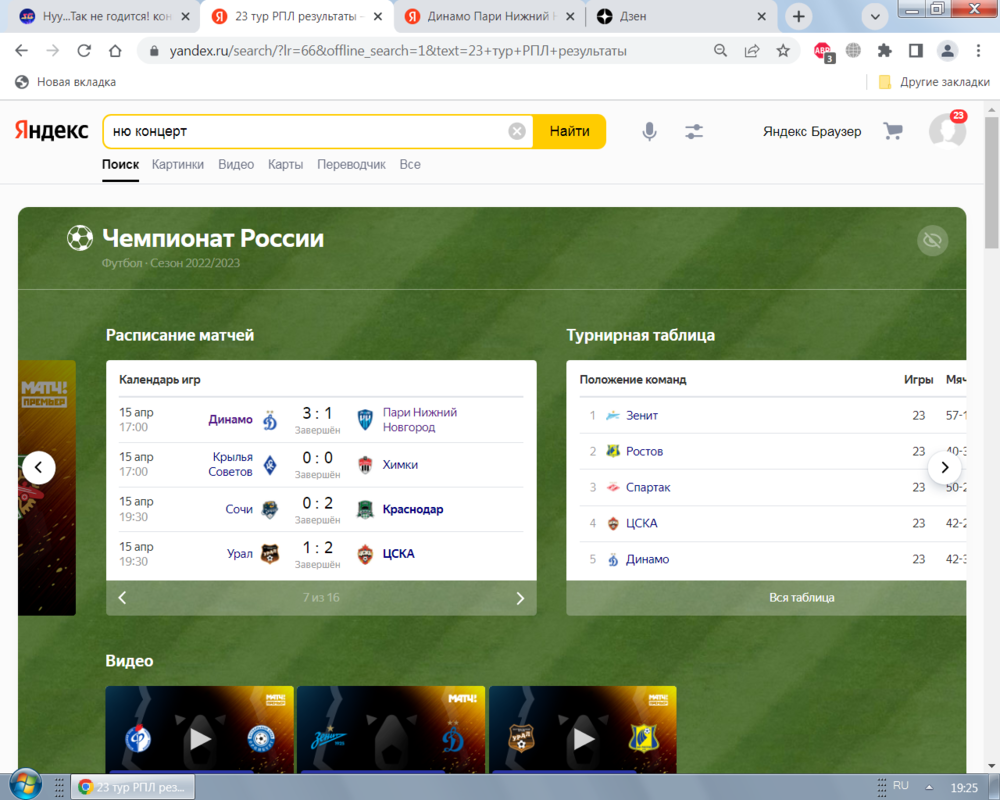Show hidden system tray icons
The height and width of the screenshot is (800, 1000).
click(x=929, y=787)
